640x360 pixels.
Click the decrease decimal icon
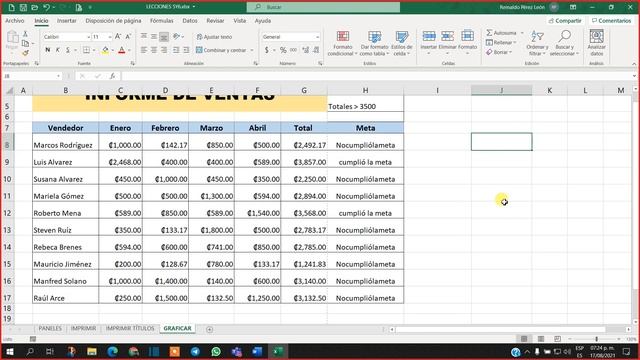point(316,50)
